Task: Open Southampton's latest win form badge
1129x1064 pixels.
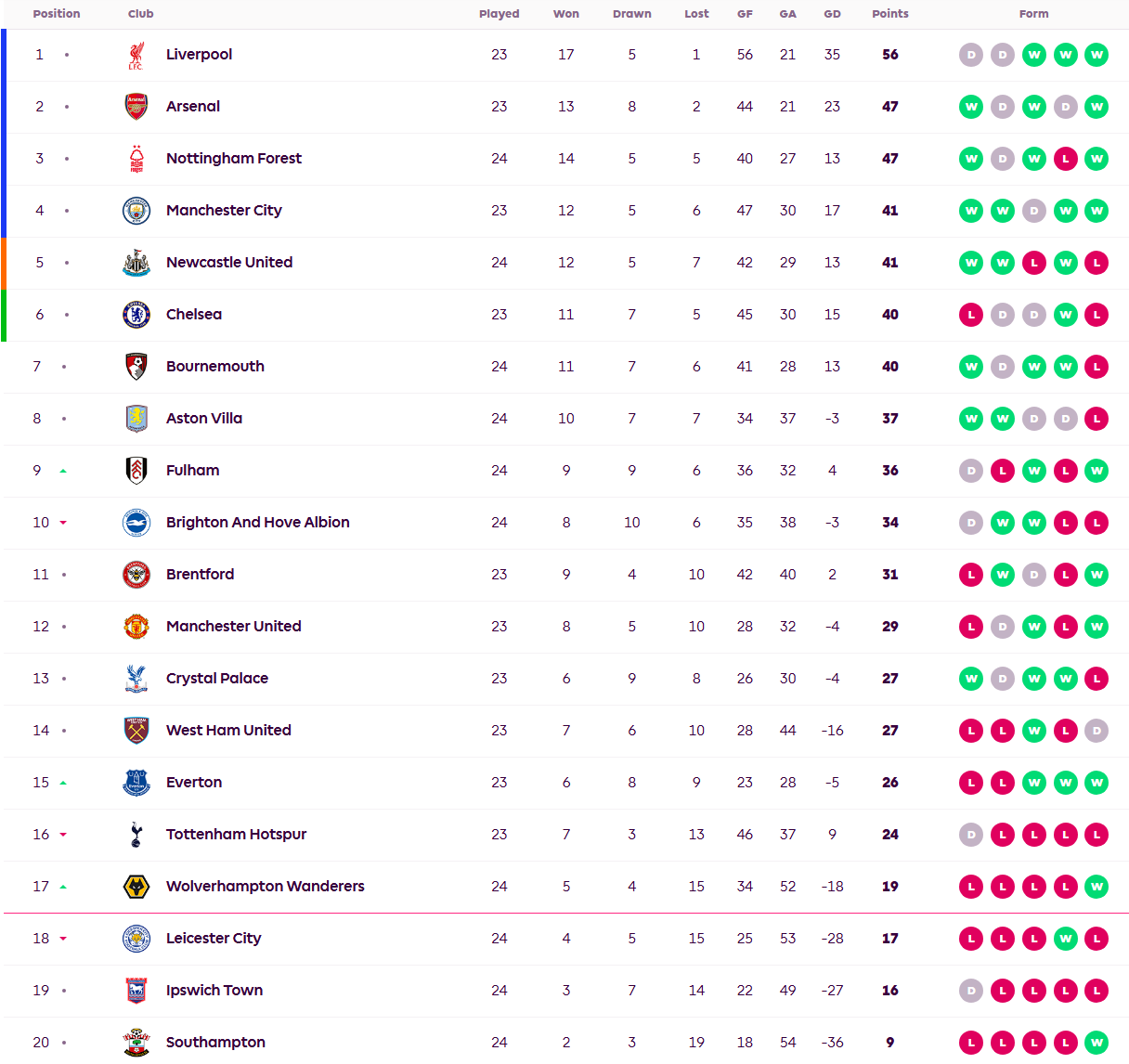Action: click(1097, 1043)
